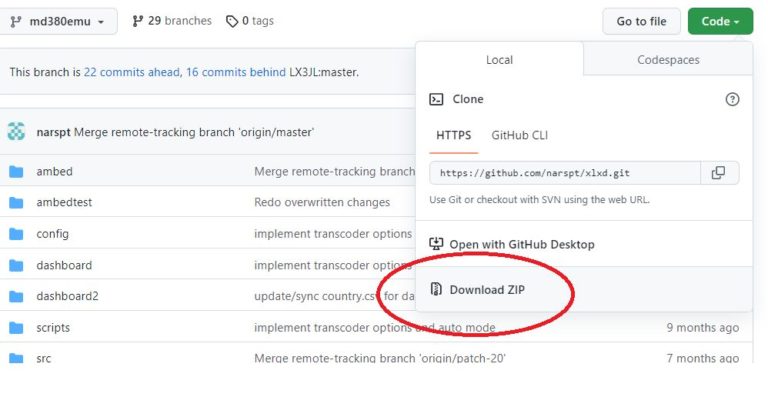Click the Go to file button

pos(641,22)
